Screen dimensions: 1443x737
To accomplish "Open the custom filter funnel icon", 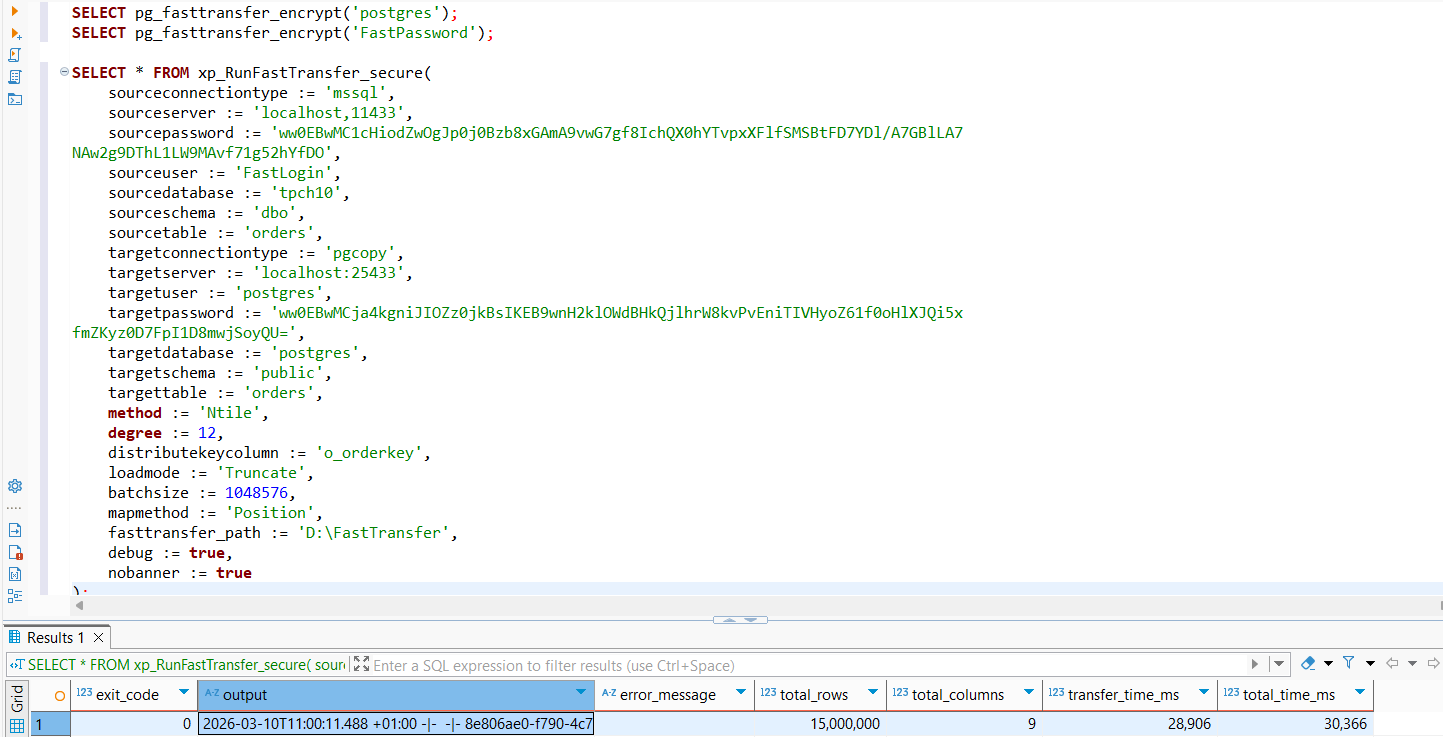I will (1347, 663).
